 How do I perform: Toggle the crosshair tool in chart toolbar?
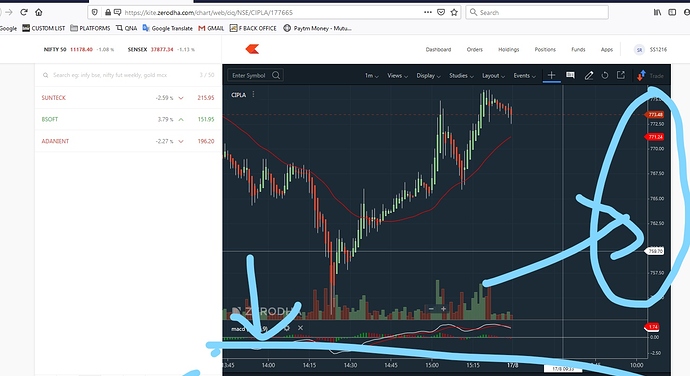coord(551,75)
